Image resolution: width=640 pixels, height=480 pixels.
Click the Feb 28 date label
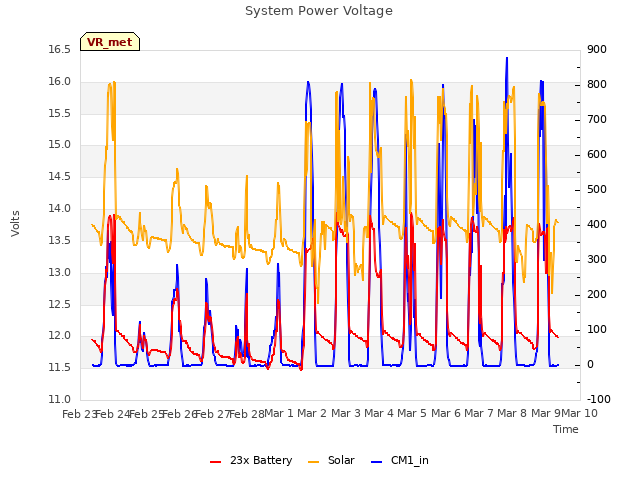coord(247,414)
